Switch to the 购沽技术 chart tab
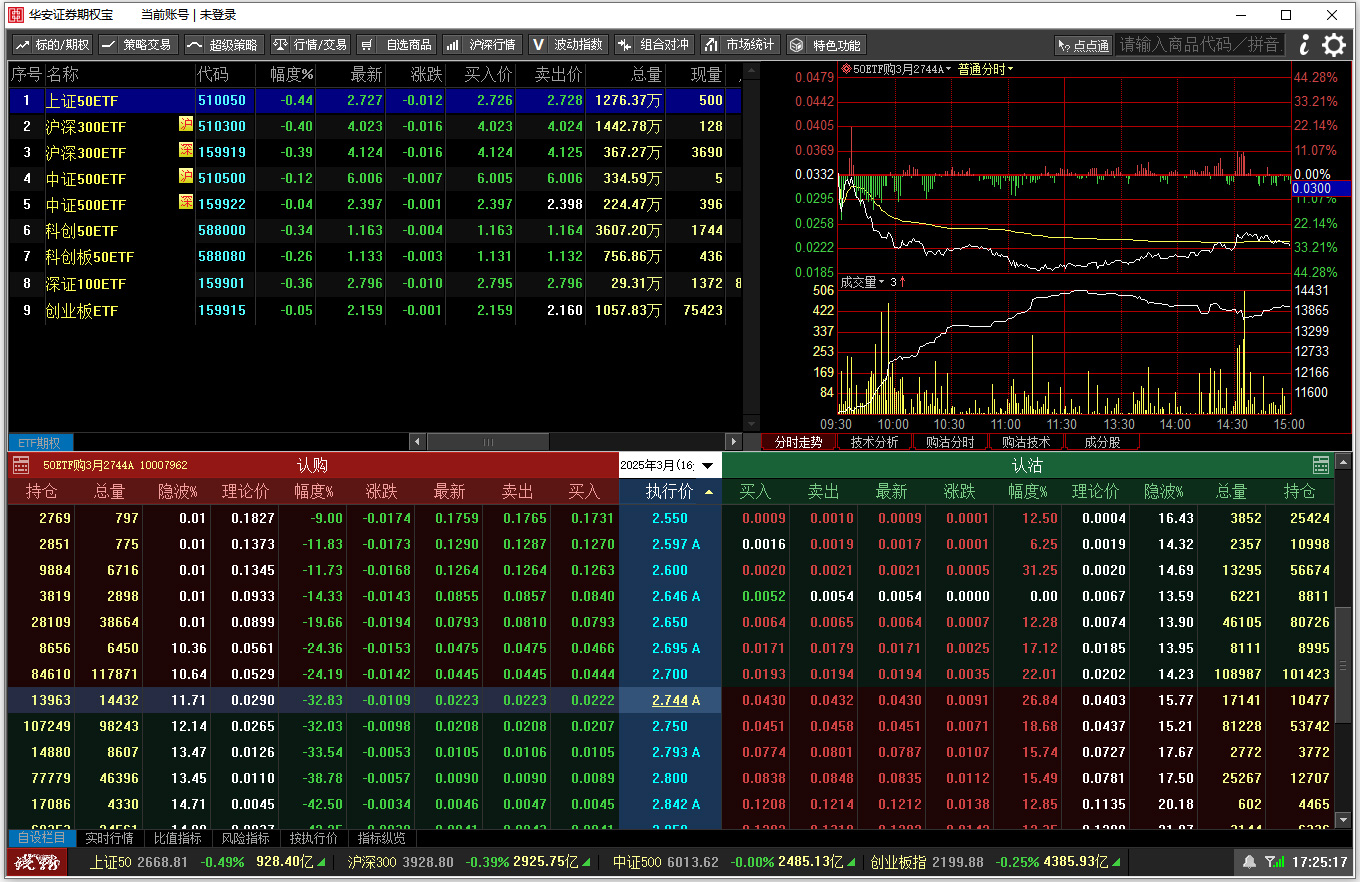1360x882 pixels. (x=1027, y=442)
